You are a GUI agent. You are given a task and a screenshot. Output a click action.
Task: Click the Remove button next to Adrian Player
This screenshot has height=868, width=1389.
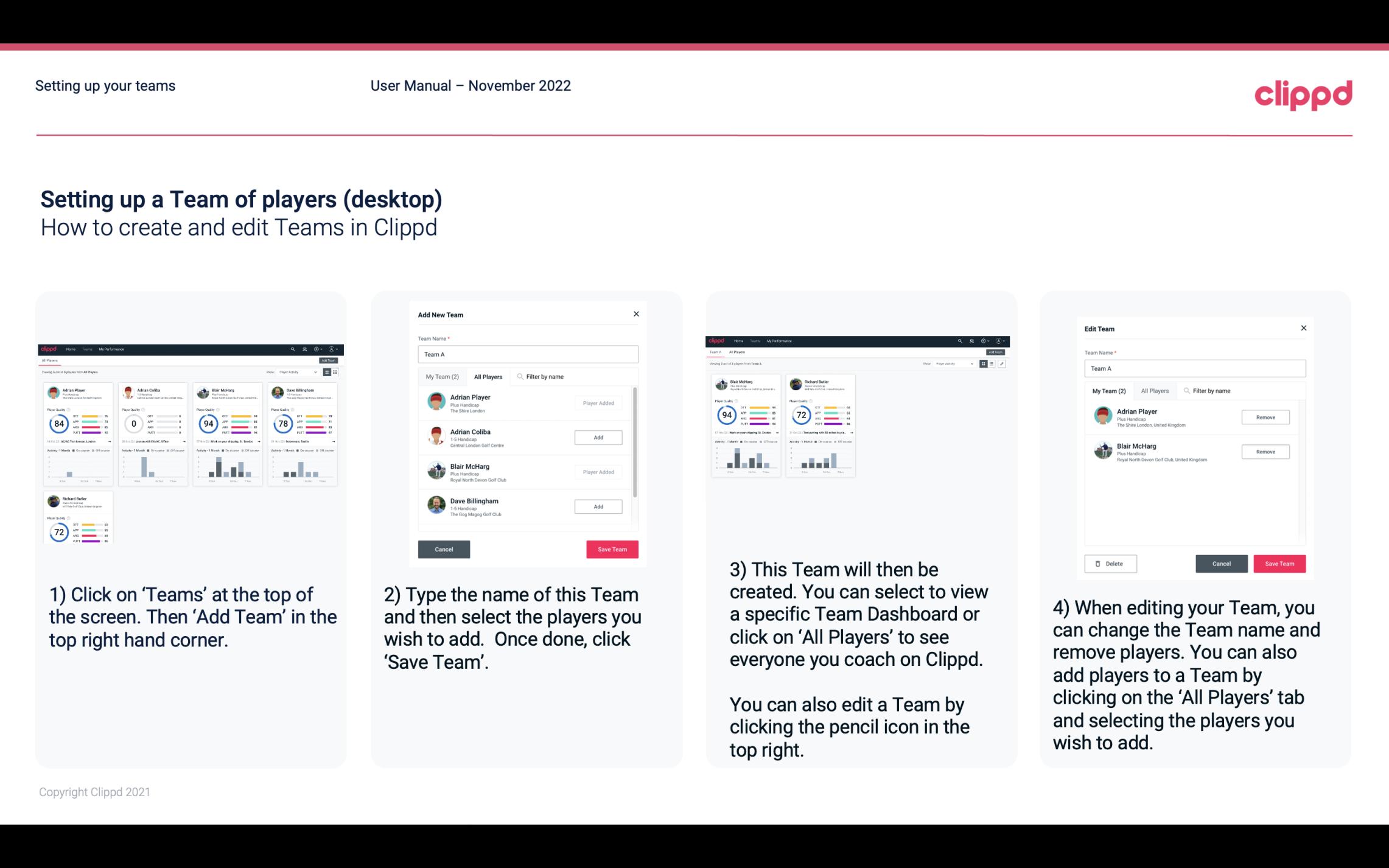click(x=1266, y=417)
